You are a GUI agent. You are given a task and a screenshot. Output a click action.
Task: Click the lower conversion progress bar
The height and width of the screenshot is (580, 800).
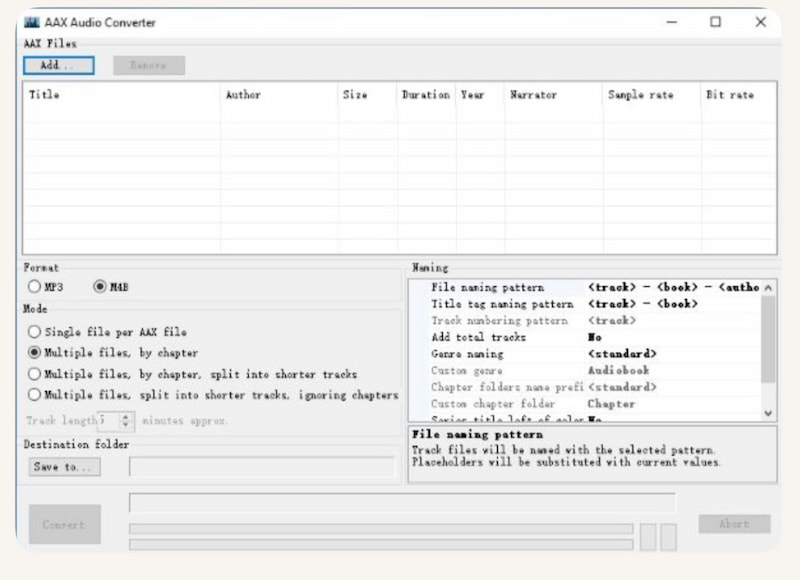381,545
